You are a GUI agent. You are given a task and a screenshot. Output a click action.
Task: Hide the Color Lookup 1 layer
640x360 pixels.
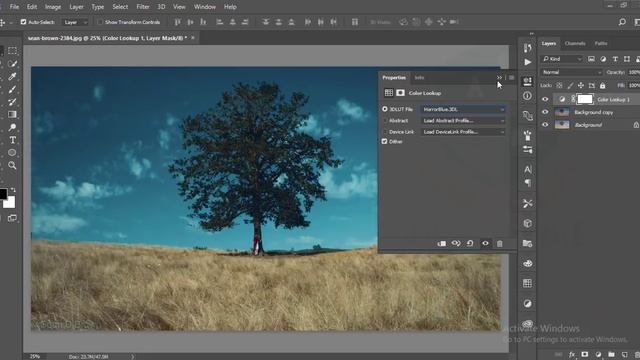[545, 99]
